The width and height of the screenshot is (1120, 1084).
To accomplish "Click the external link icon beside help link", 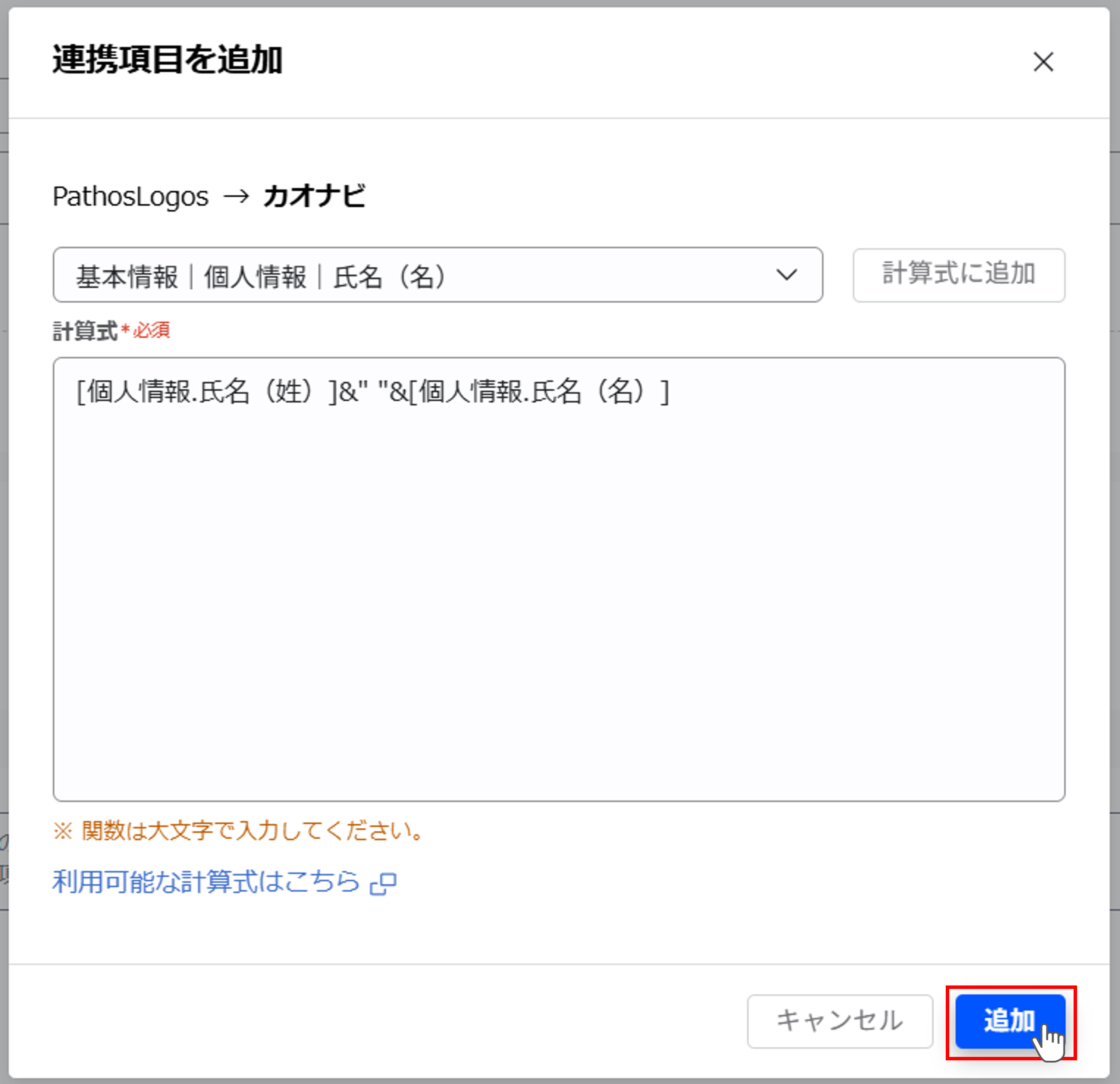I will [384, 883].
